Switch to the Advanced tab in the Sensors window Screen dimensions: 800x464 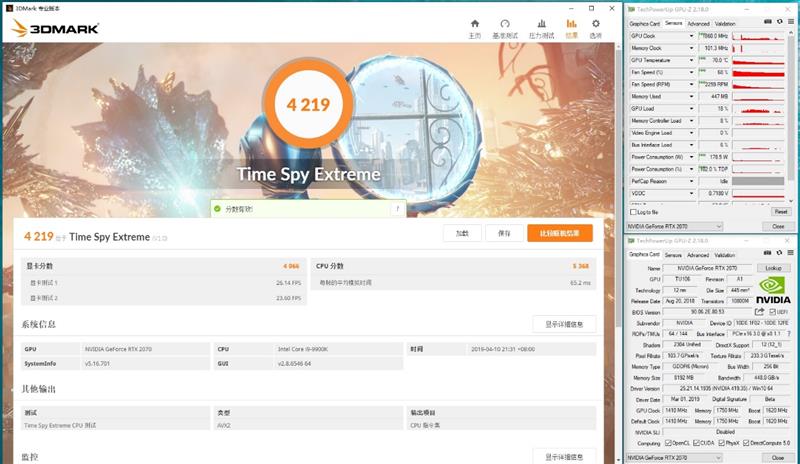698,23
